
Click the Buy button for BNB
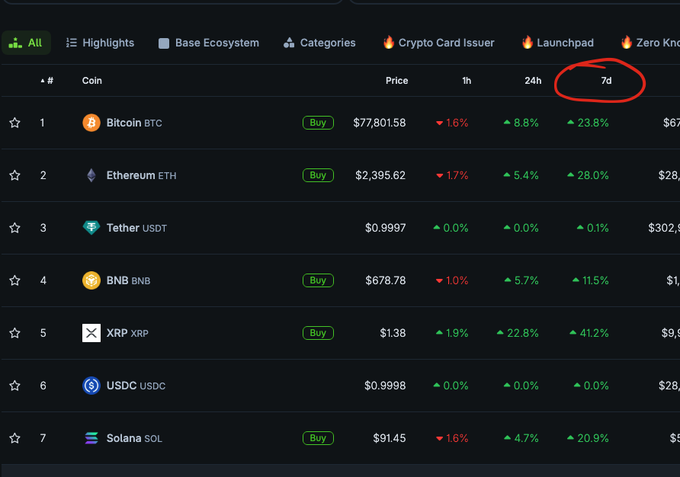tap(318, 281)
